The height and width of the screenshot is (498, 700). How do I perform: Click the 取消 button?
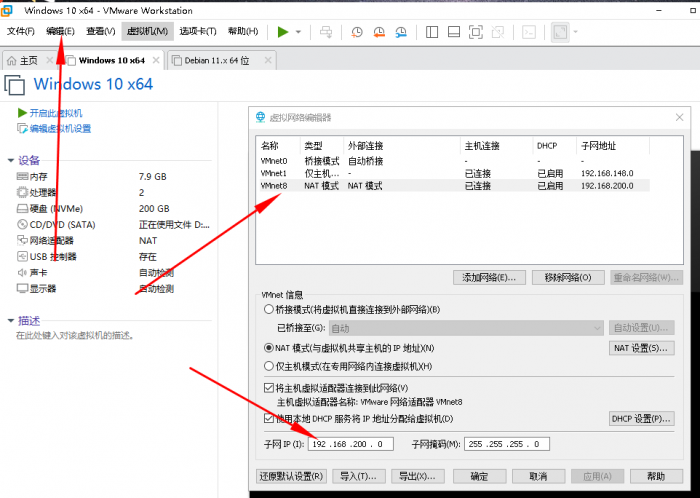[x=538, y=476]
